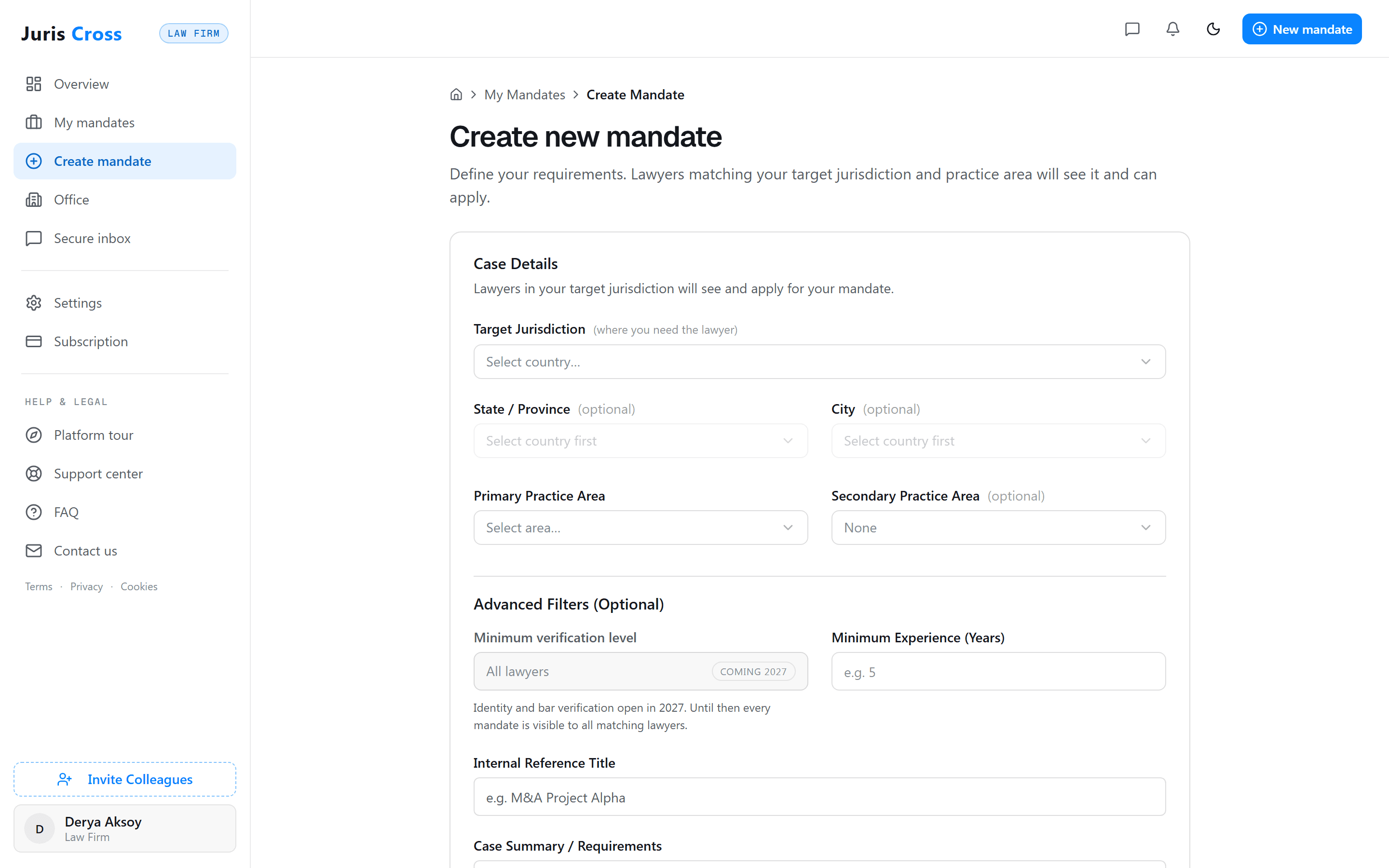Open the Privacy link
1389x868 pixels.
(87, 586)
